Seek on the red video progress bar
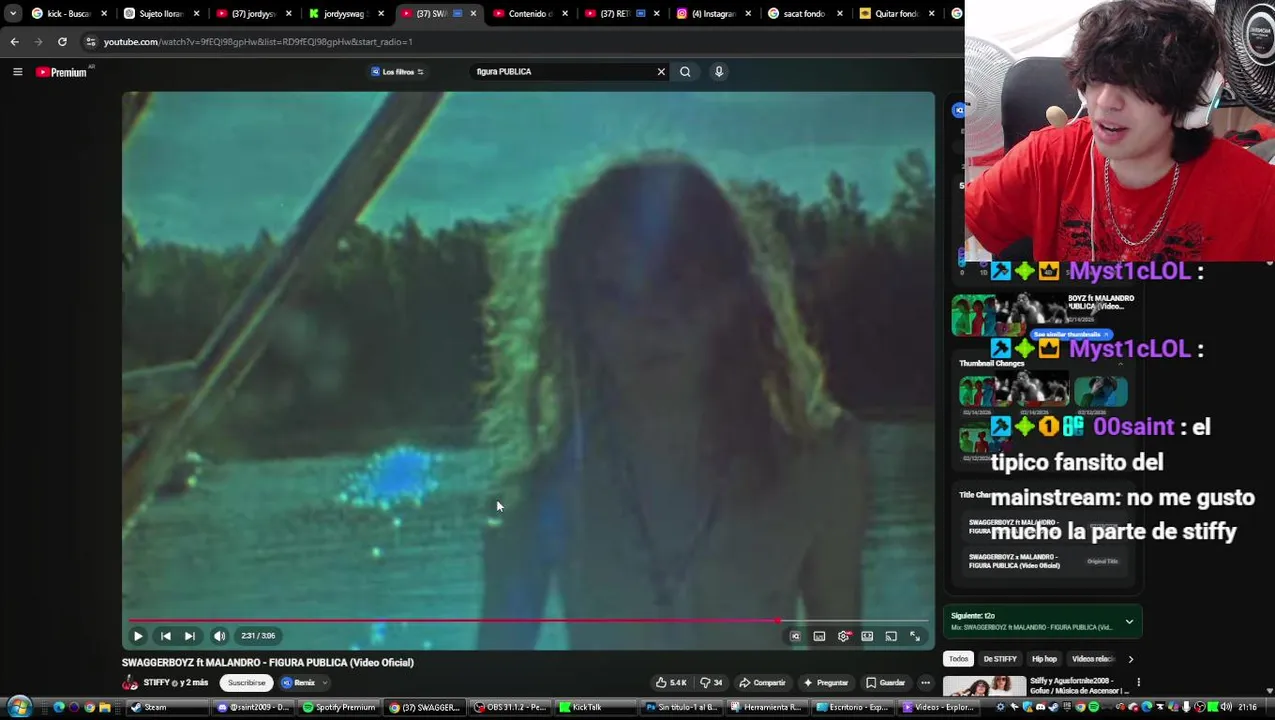The image size is (1275, 720). 528,621
